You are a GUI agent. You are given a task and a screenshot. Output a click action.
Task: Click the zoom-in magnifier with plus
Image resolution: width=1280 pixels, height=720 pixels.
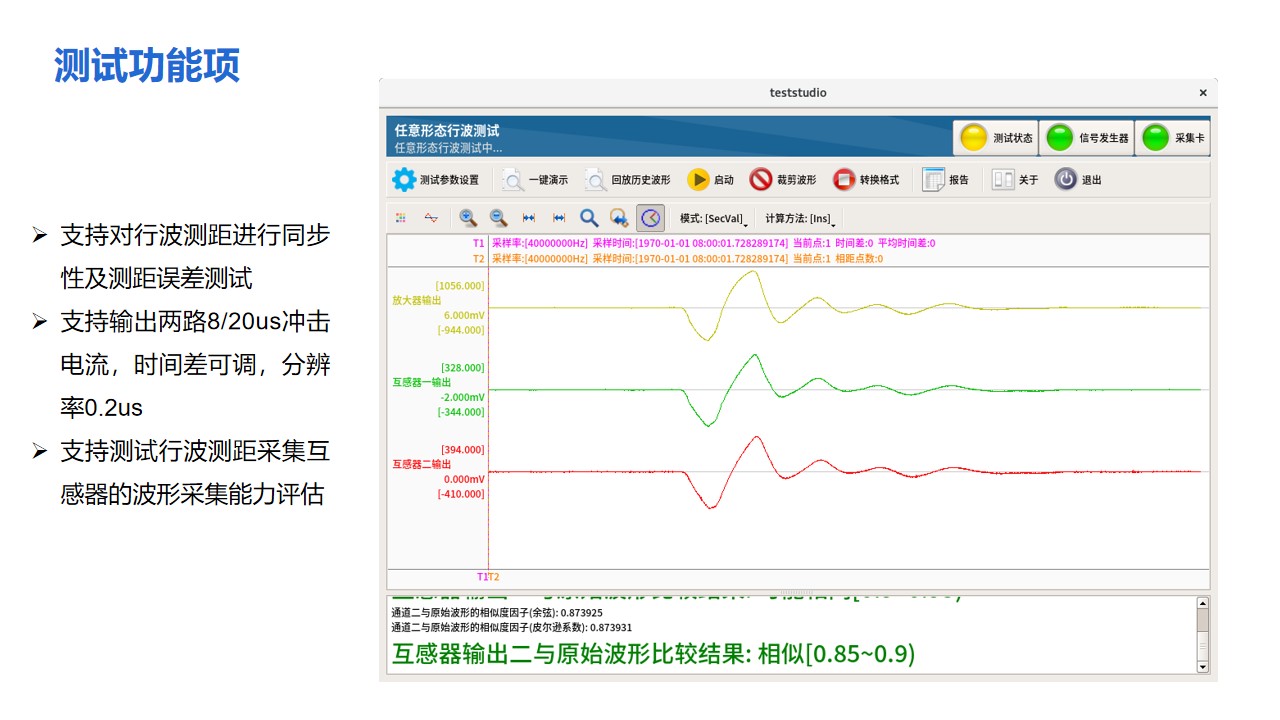click(468, 218)
